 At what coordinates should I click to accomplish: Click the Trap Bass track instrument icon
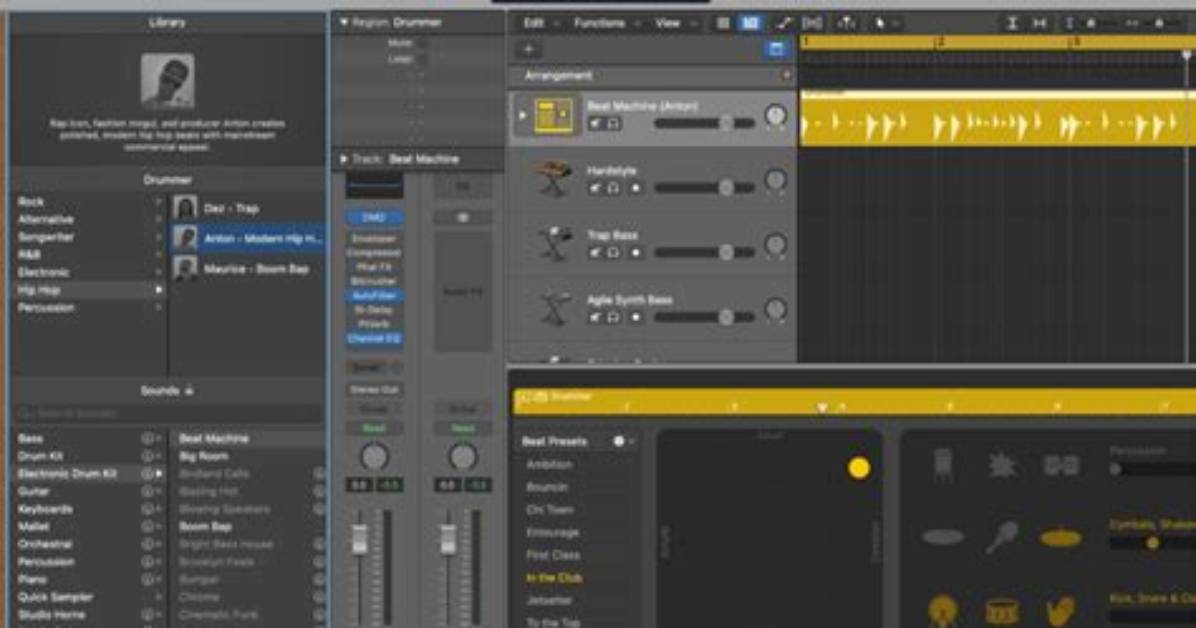(x=555, y=244)
